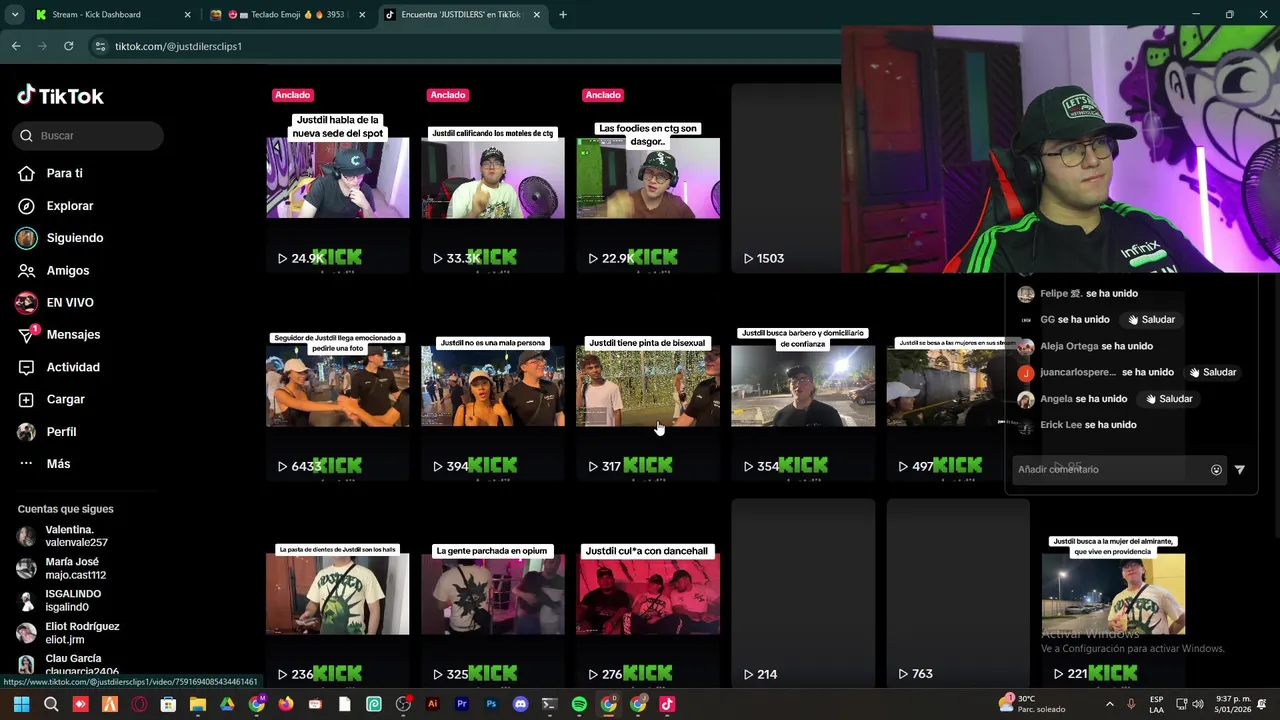
Task: Open the blank video with 1503 views
Action: [786, 178]
